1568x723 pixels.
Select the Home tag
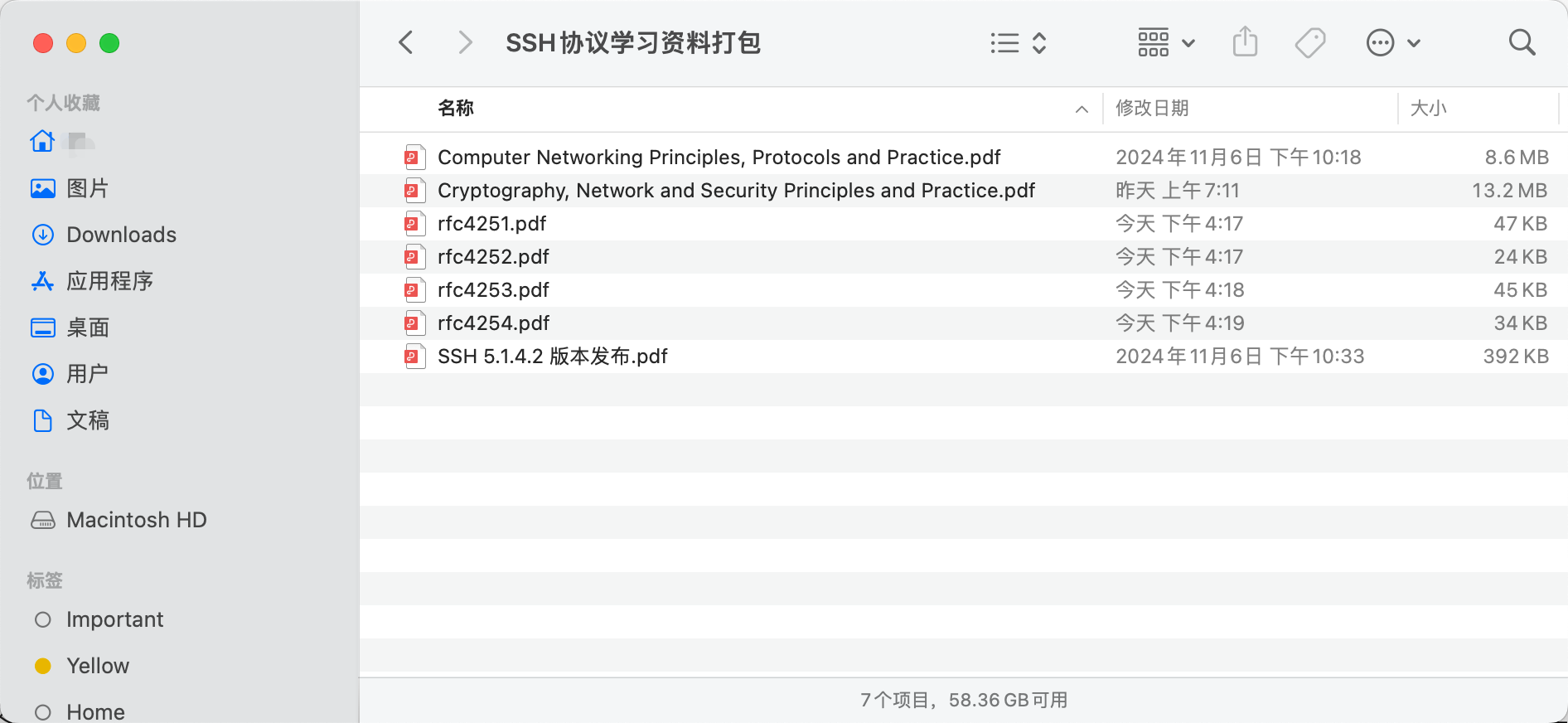(x=95, y=712)
